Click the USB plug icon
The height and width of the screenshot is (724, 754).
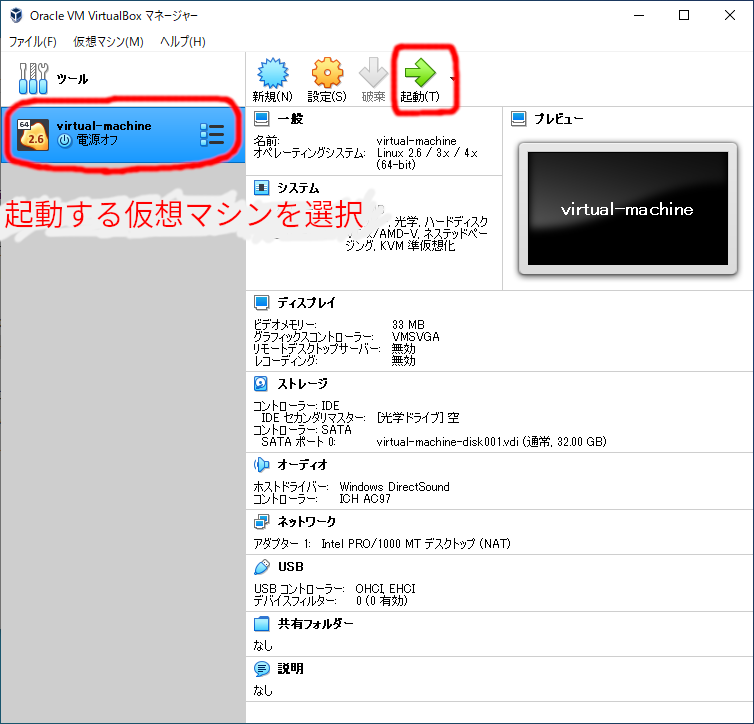coord(262,567)
